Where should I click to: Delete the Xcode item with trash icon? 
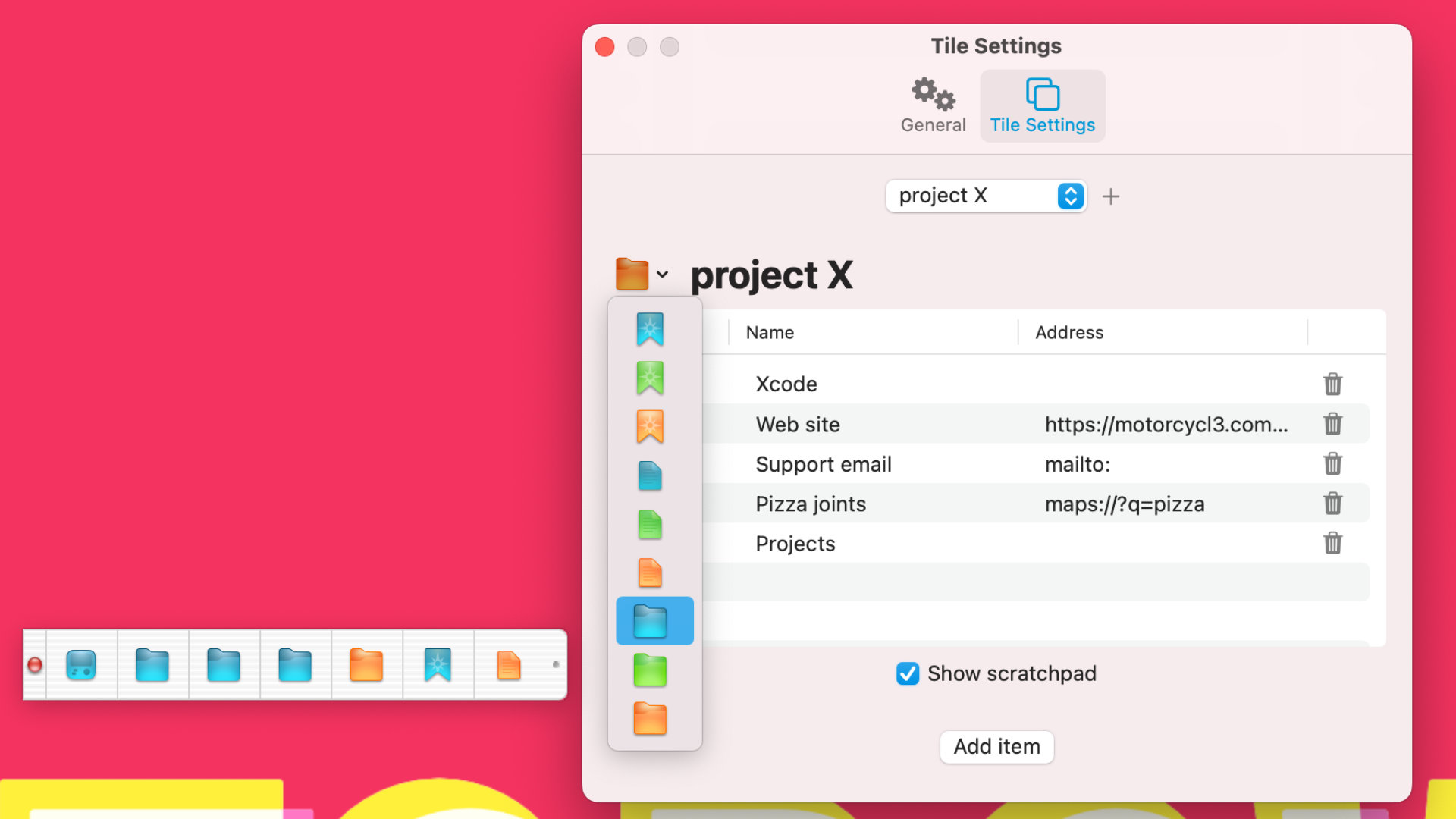tap(1332, 384)
